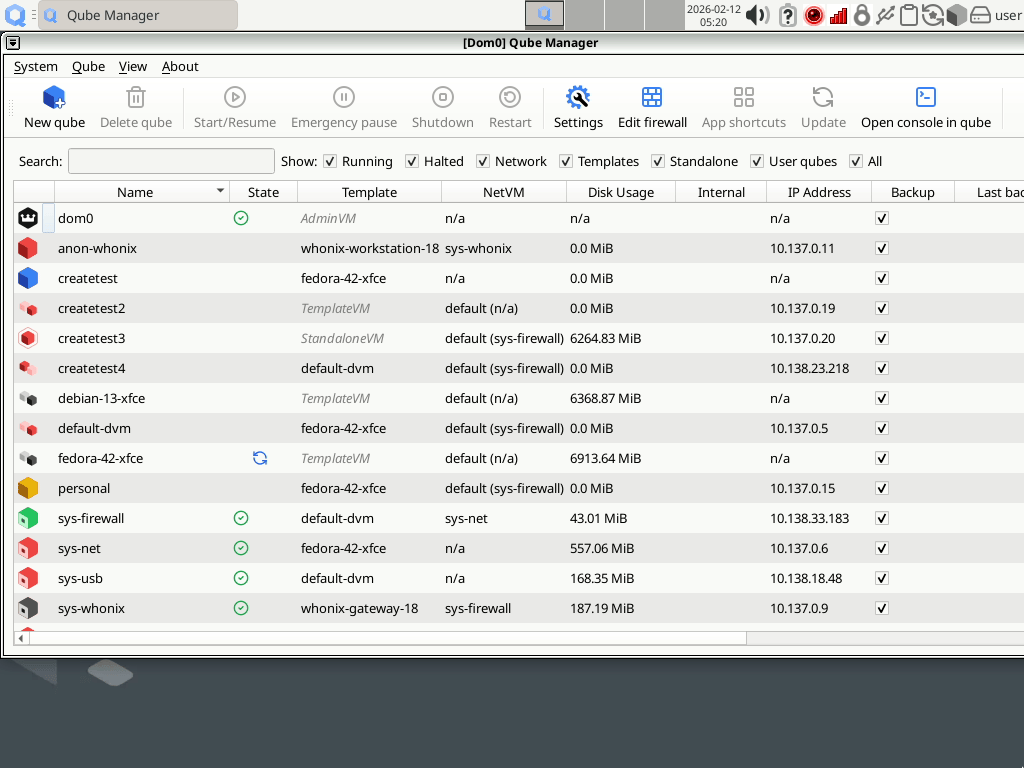Viewport: 1024px width, 768px height.
Task: Uncheck backup checkbox for sys-whonix
Action: pyautogui.click(x=882, y=609)
